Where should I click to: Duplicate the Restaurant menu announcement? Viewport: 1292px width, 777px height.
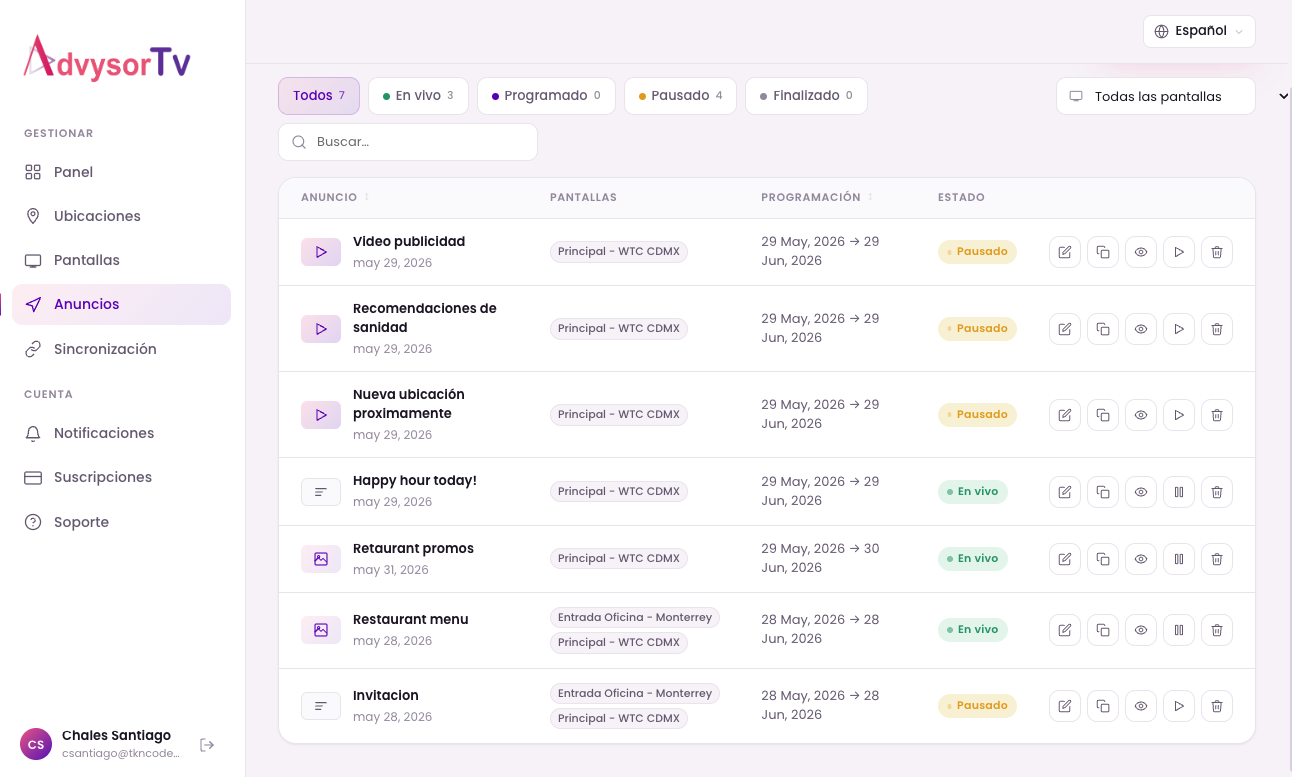[x=1103, y=630]
